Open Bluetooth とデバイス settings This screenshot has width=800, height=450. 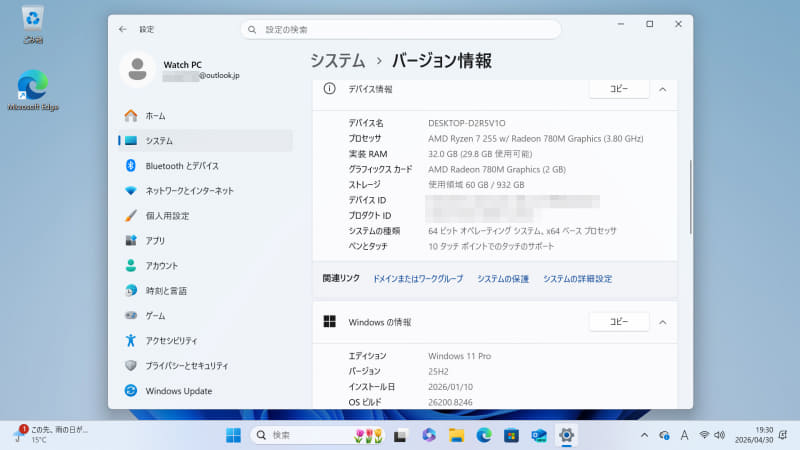tap(205, 166)
